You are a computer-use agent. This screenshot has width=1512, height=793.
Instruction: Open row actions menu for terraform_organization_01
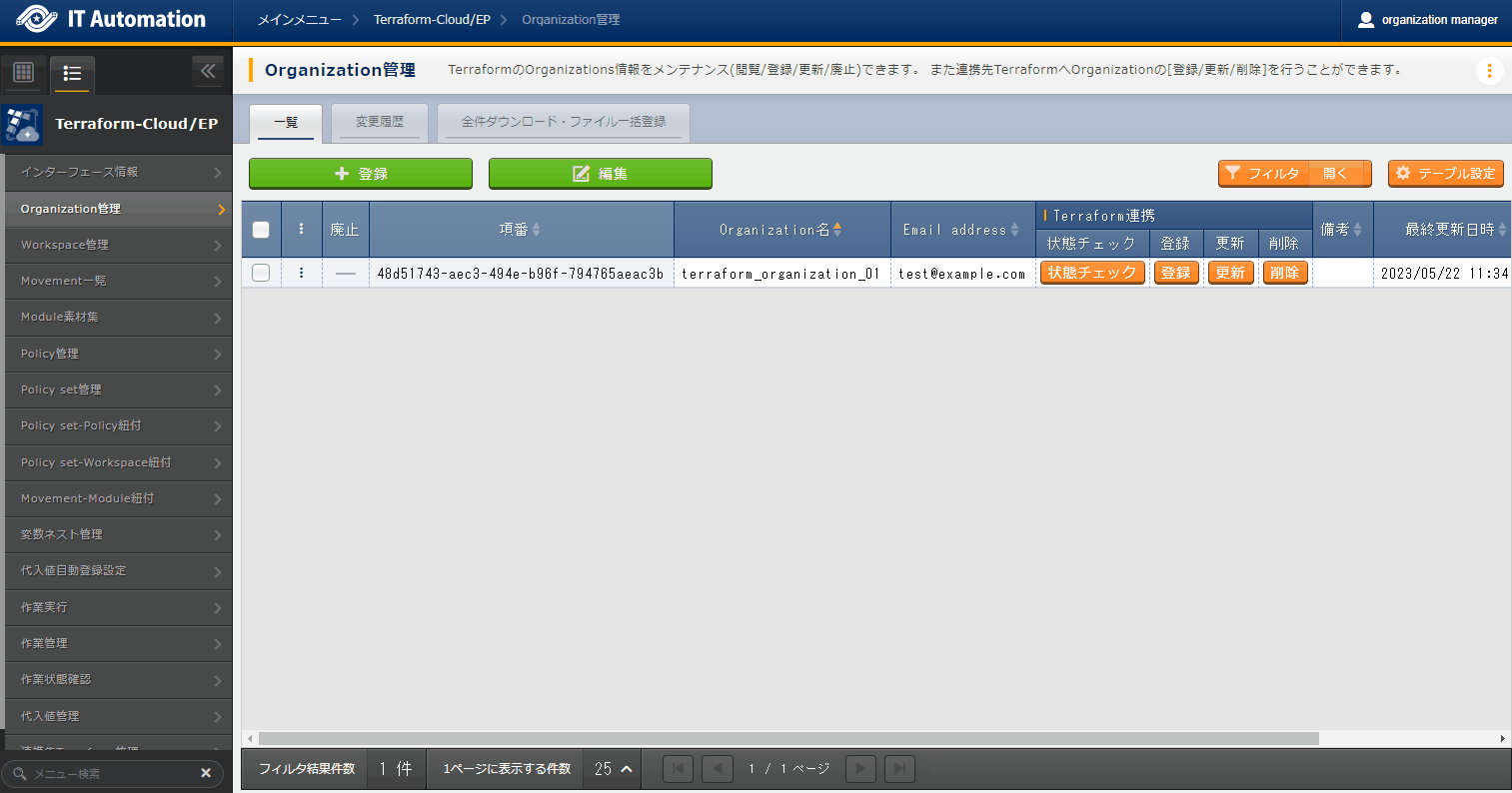(x=301, y=273)
